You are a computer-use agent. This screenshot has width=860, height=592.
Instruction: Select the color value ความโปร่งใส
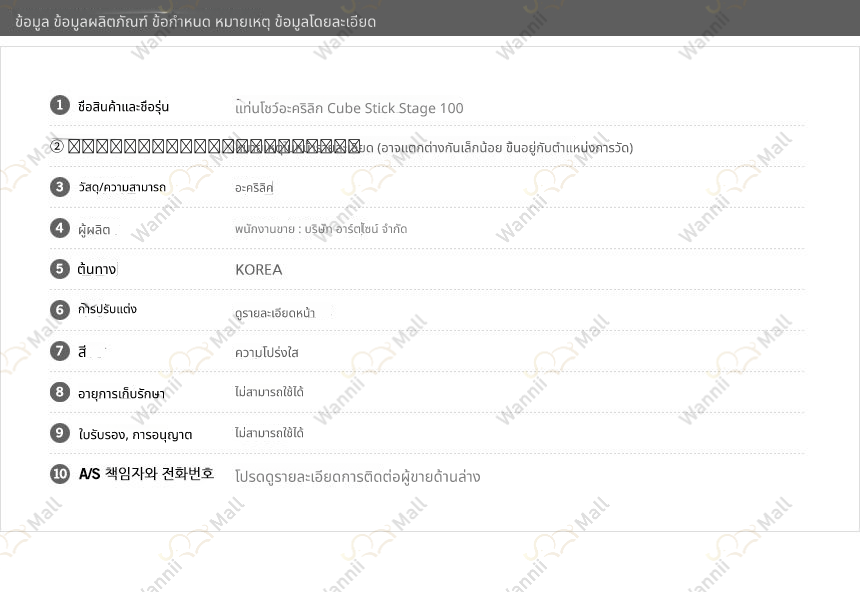point(267,352)
